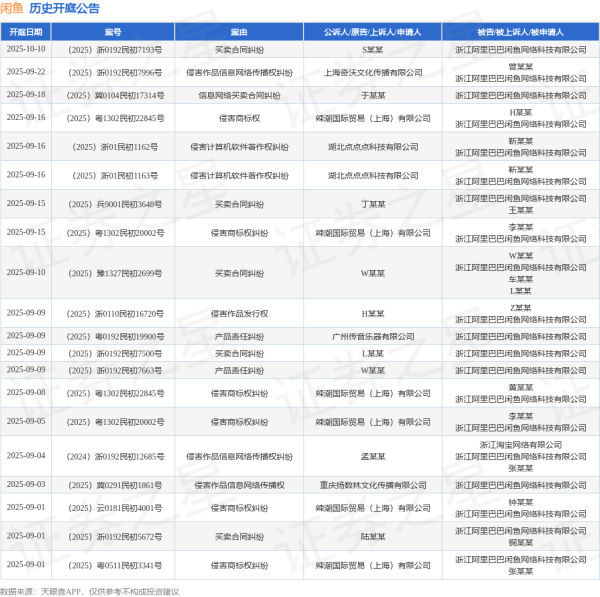Click defendant 黄某某
The image size is (600, 597).
point(520,387)
